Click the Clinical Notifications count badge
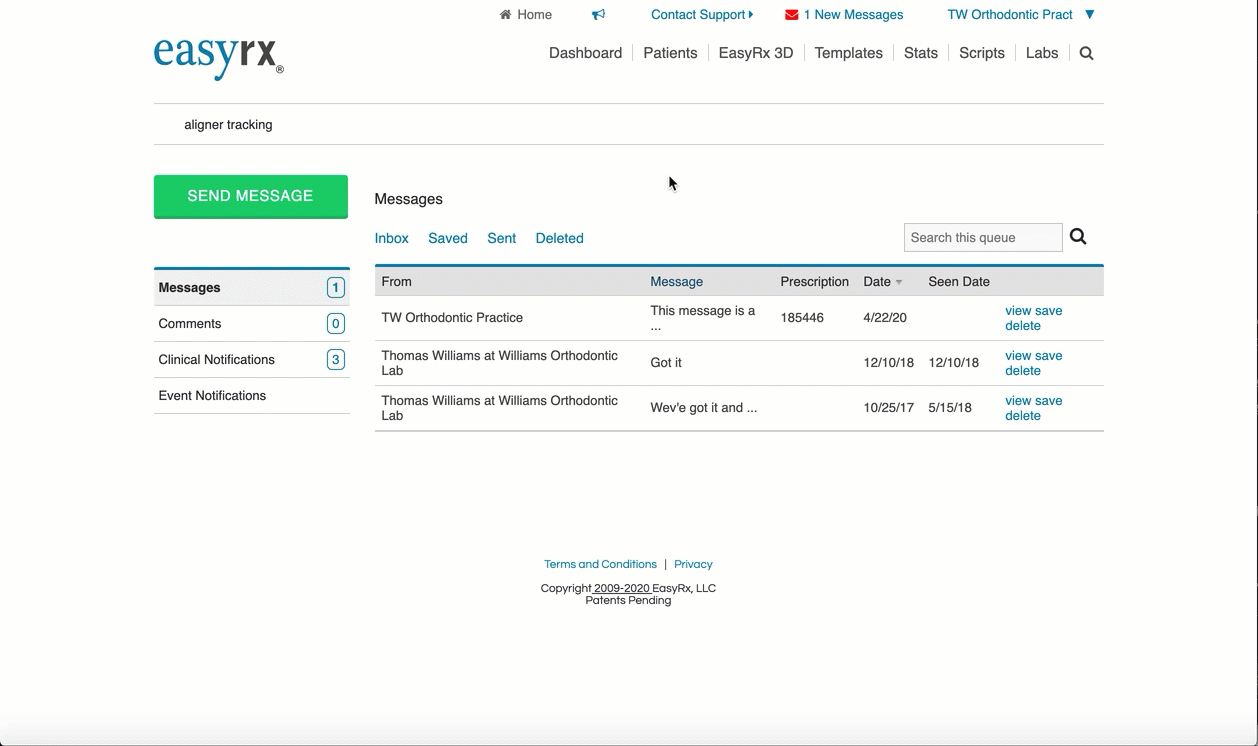Image resolution: width=1258 pixels, height=746 pixels. pos(336,360)
